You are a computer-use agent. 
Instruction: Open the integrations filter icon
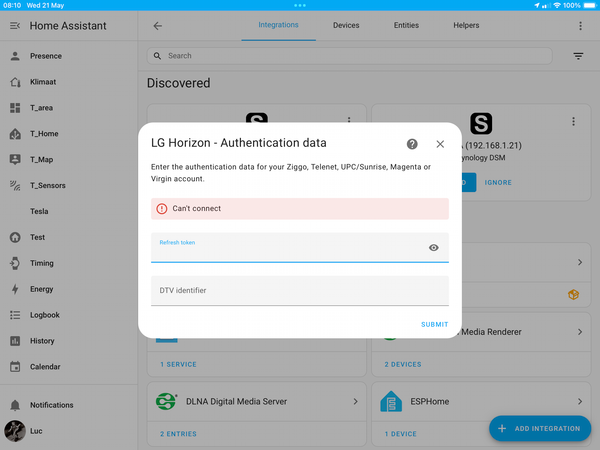578,56
